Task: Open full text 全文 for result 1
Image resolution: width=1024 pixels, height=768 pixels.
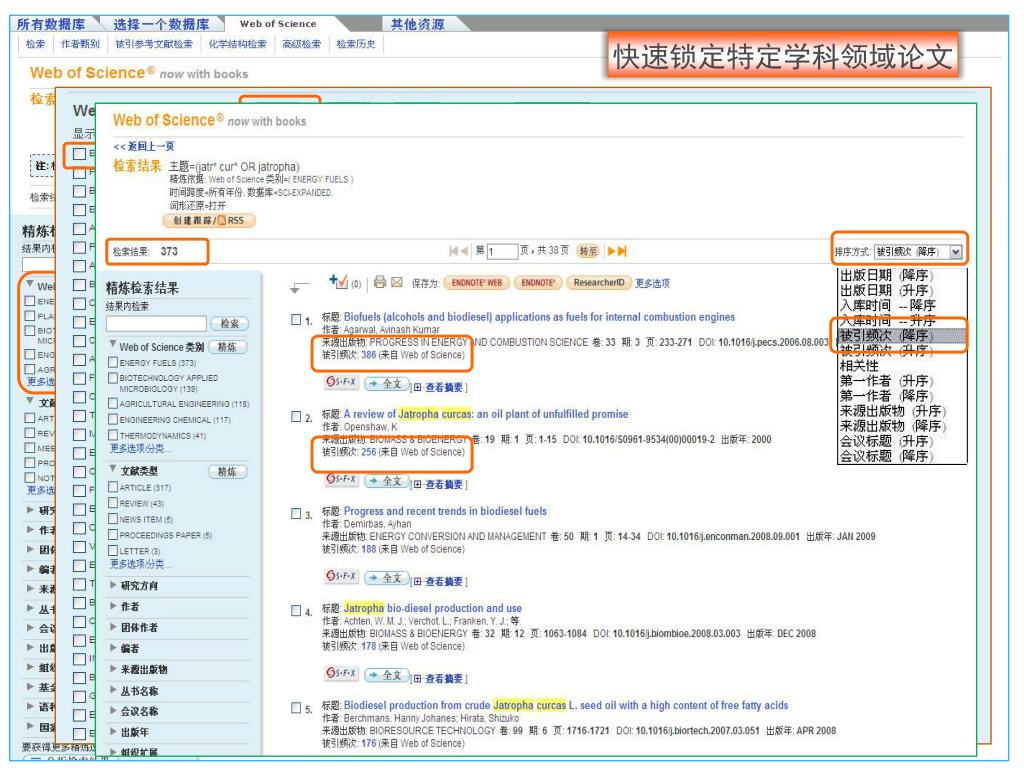Action: tap(387, 383)
